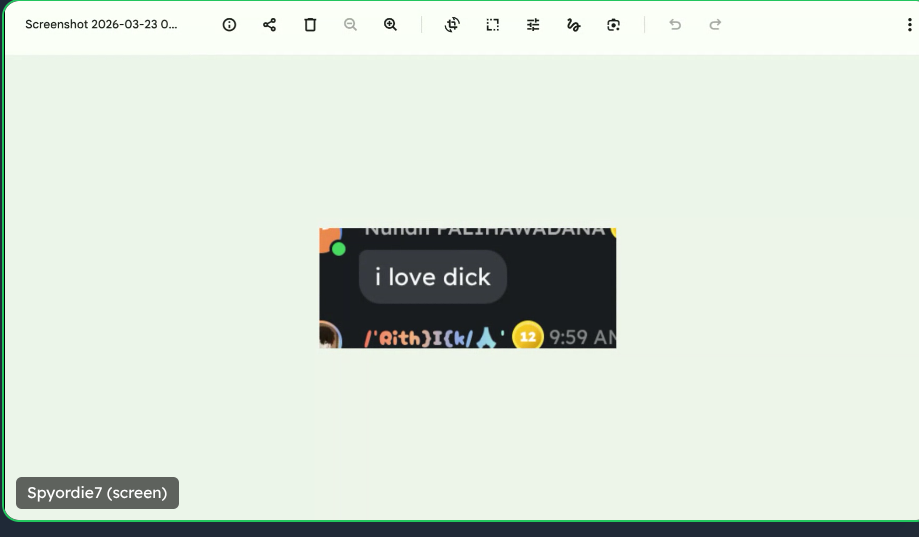Open the rescale tool
Viewport: 919px width, 537px height.
(493, 25)
